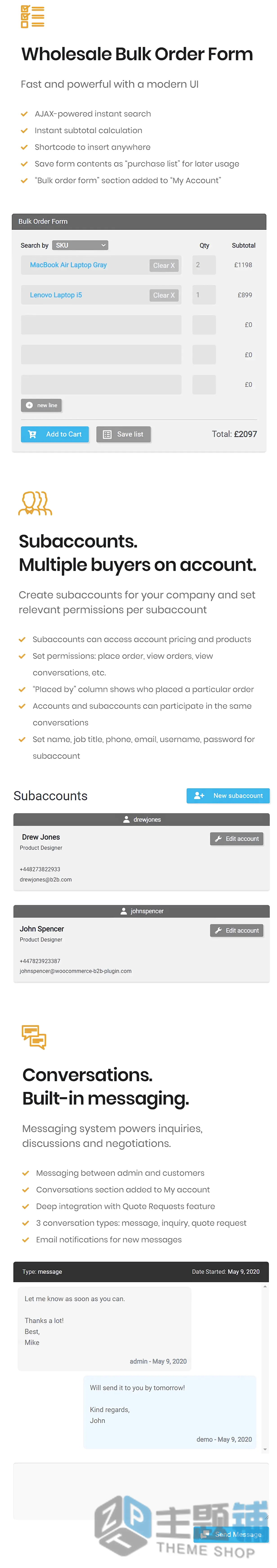Click the Send Message button

[x=231, y=1534]
